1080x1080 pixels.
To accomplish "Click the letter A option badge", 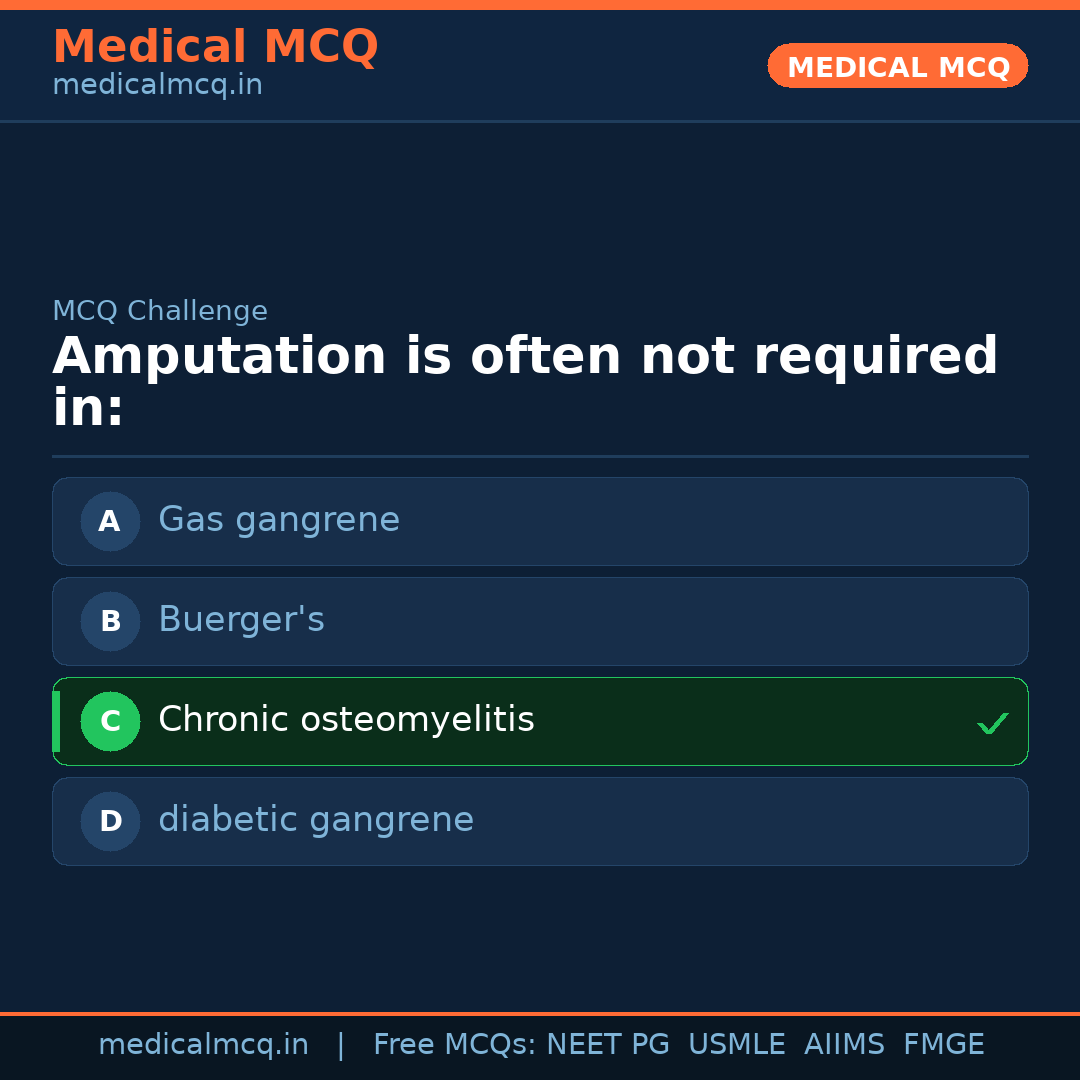I will [110, 521].
